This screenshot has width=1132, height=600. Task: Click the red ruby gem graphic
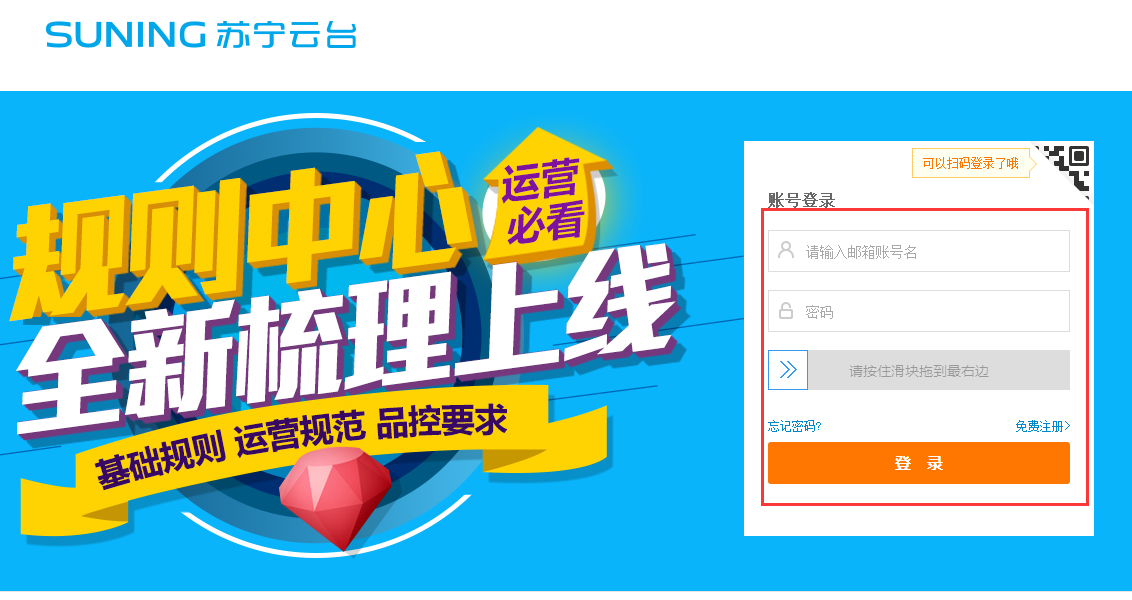pos(335,496)
